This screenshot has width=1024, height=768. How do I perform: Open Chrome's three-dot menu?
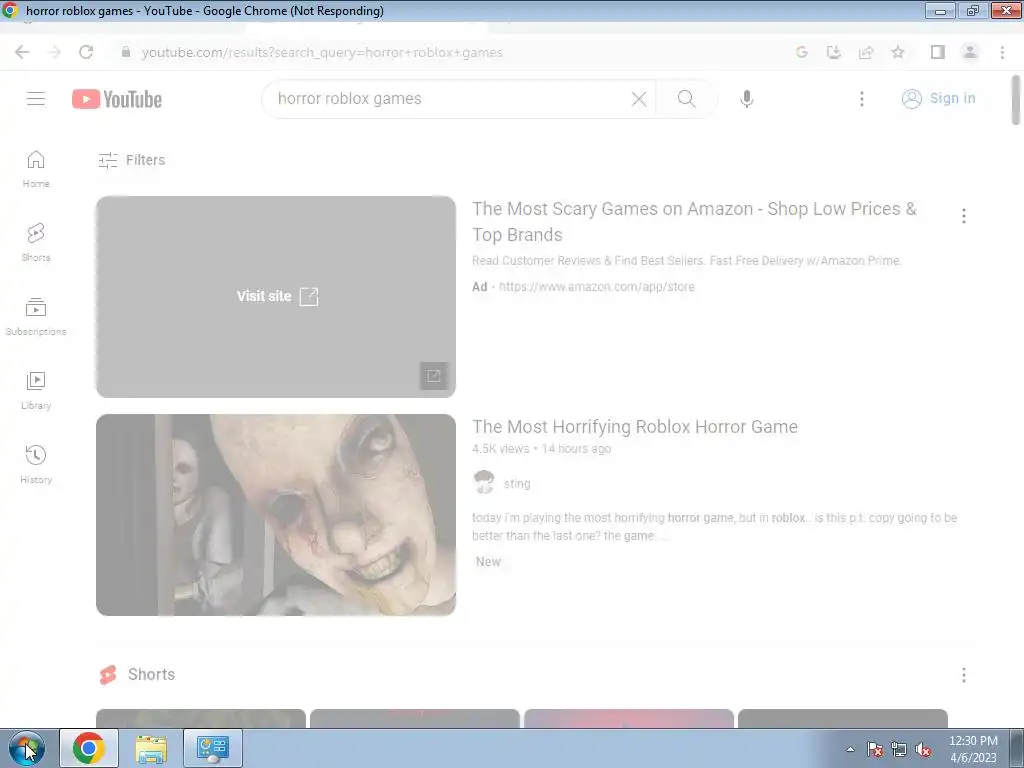[x=1002, y=52]
